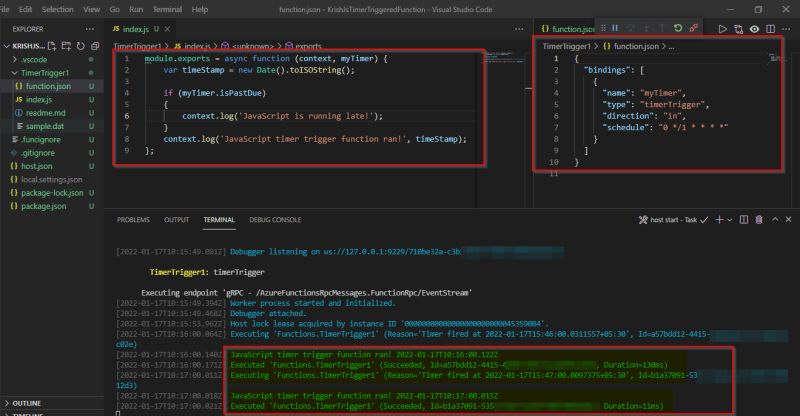This screenshot has width=800, height=416.
Task: Click 'Debugger attached.' terminal line
Action: pyautogui.click(x=268, y=313)
